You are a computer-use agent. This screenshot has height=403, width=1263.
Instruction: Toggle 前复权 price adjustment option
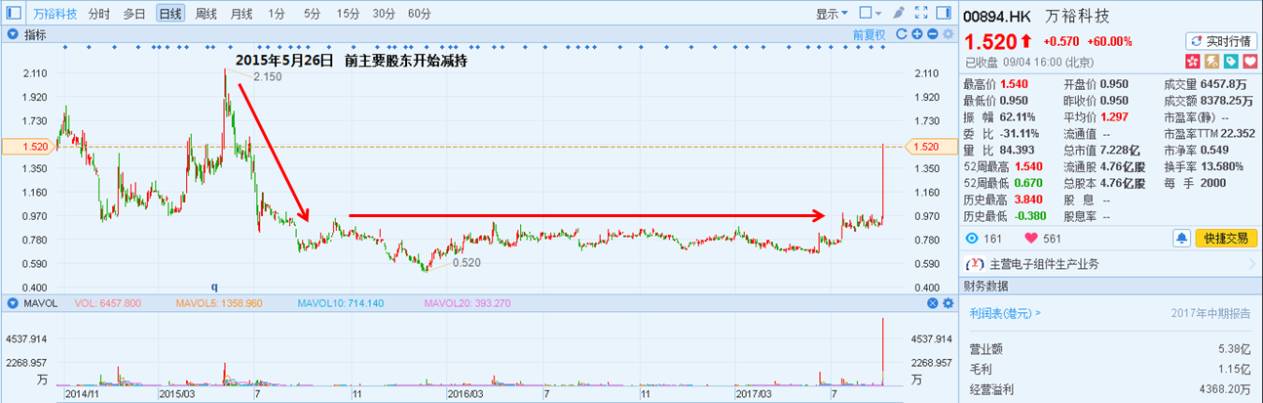click(869, 34)
